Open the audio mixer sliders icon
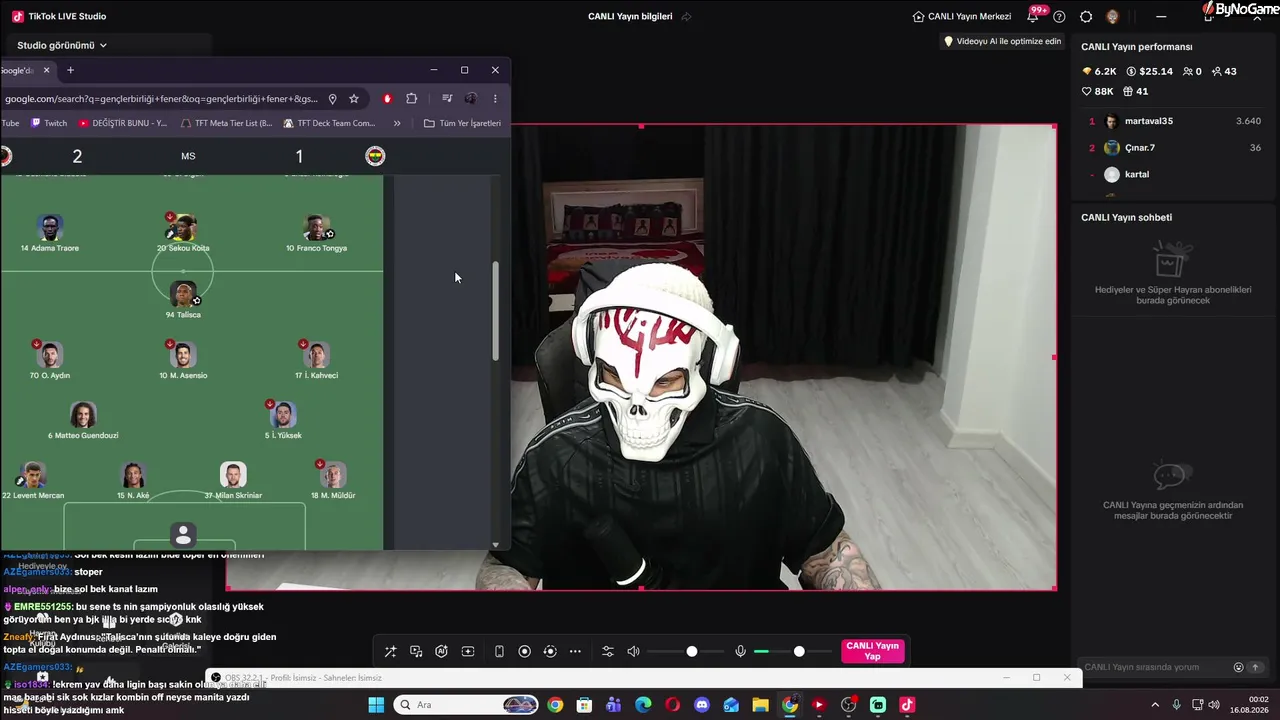Image resolution: width=1280 pixels, height=720 pixels. [x=607, y=652]
